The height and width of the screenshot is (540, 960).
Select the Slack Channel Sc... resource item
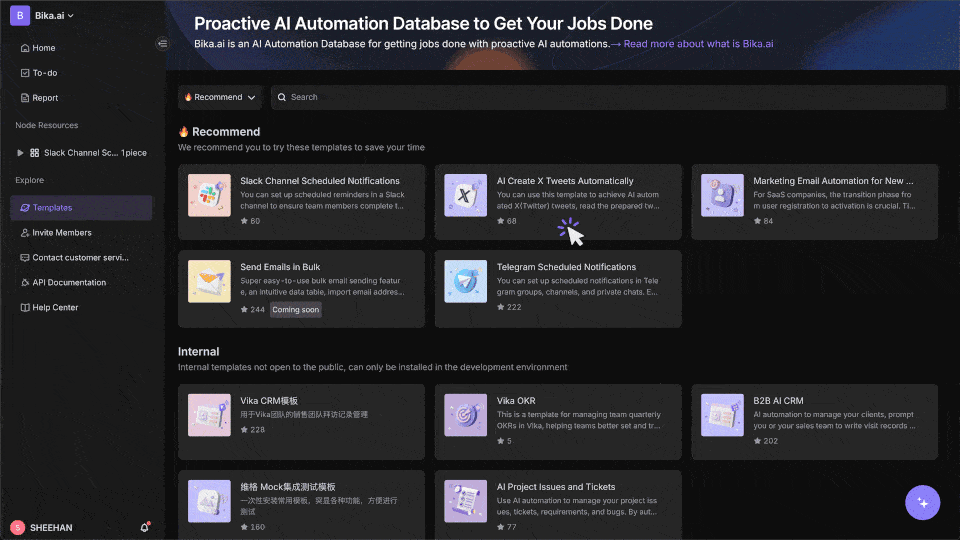coord(89,152)
